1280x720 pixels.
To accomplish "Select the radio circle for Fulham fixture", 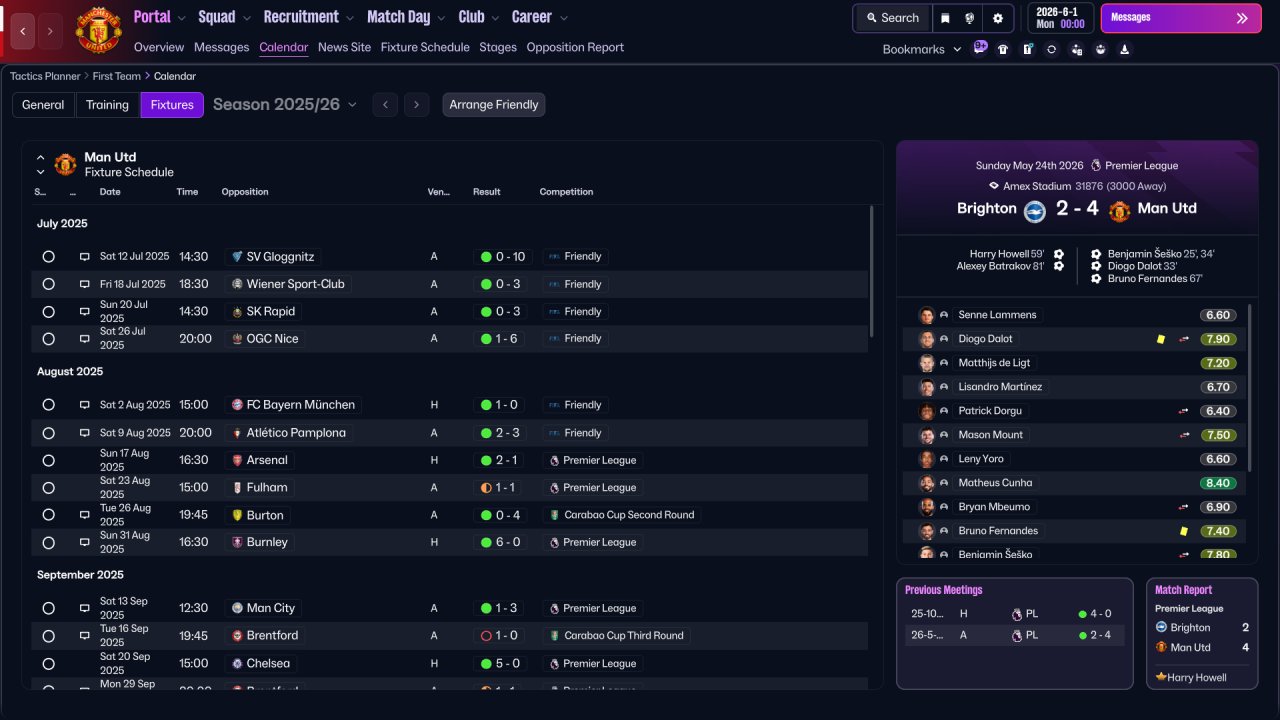I will click(x=48, y=488).
